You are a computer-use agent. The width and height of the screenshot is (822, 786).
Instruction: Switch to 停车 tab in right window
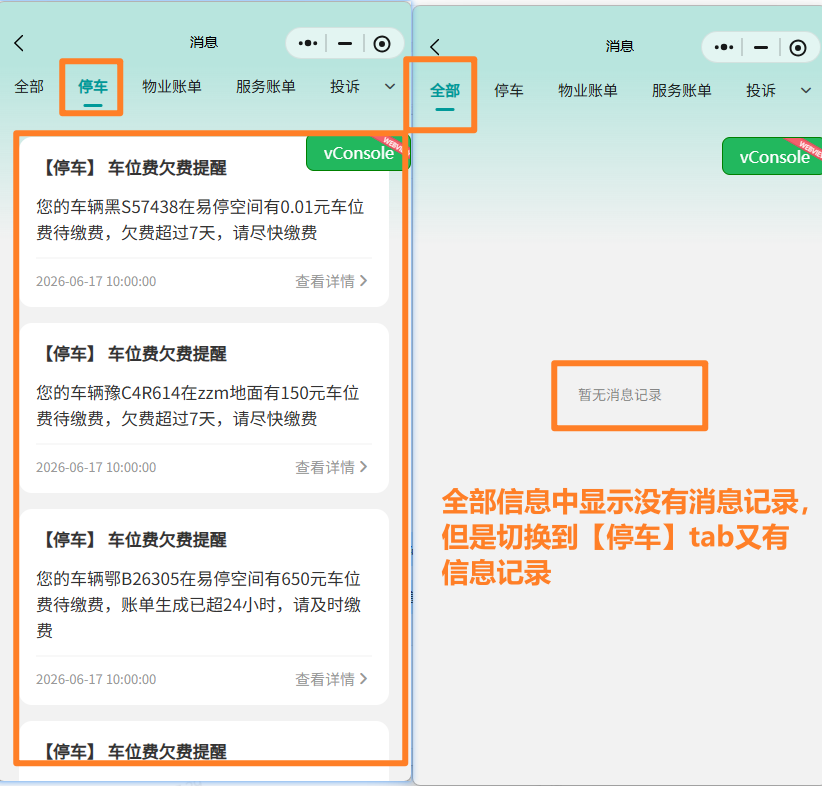509,91
